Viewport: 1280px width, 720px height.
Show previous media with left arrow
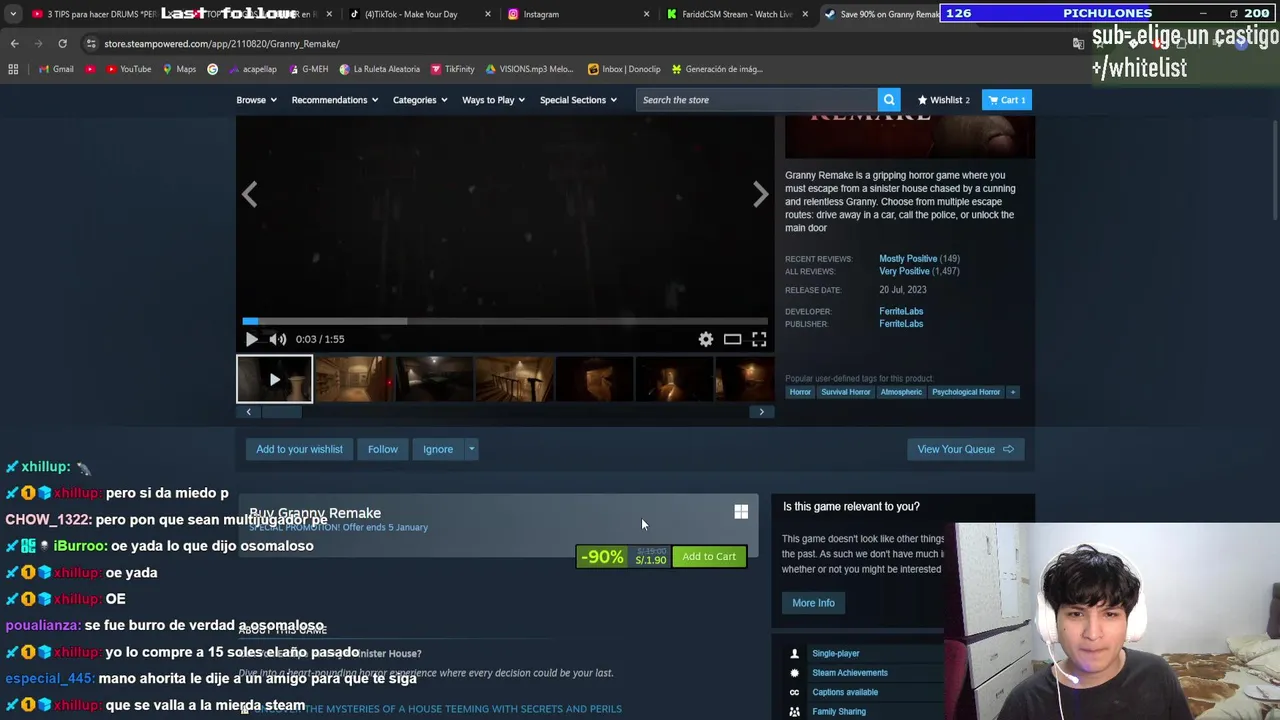[249, 194]
